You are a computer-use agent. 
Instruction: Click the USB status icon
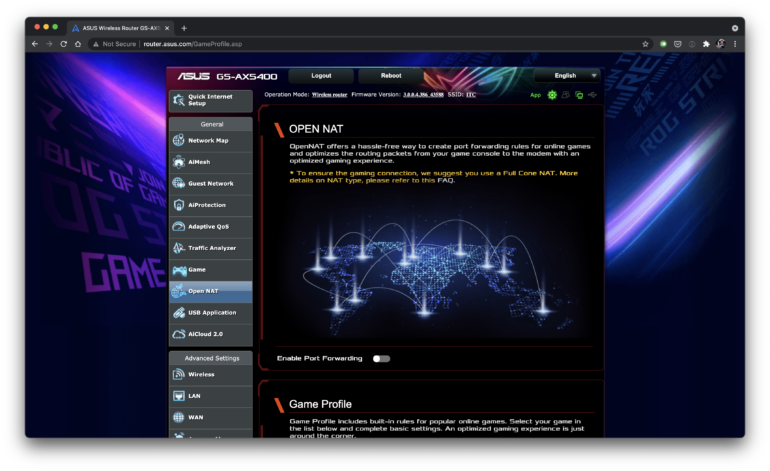[x=593, y=95]
